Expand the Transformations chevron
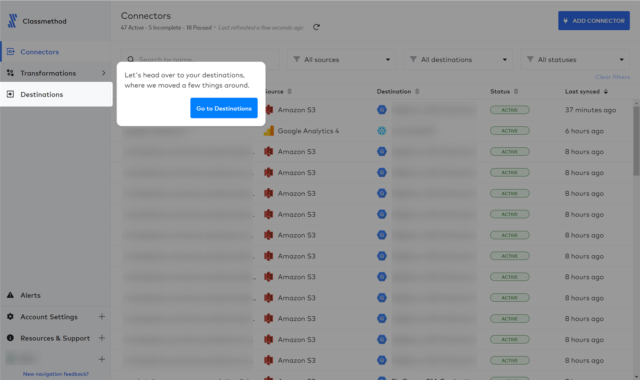640x380 pixels. coord(104,73)
